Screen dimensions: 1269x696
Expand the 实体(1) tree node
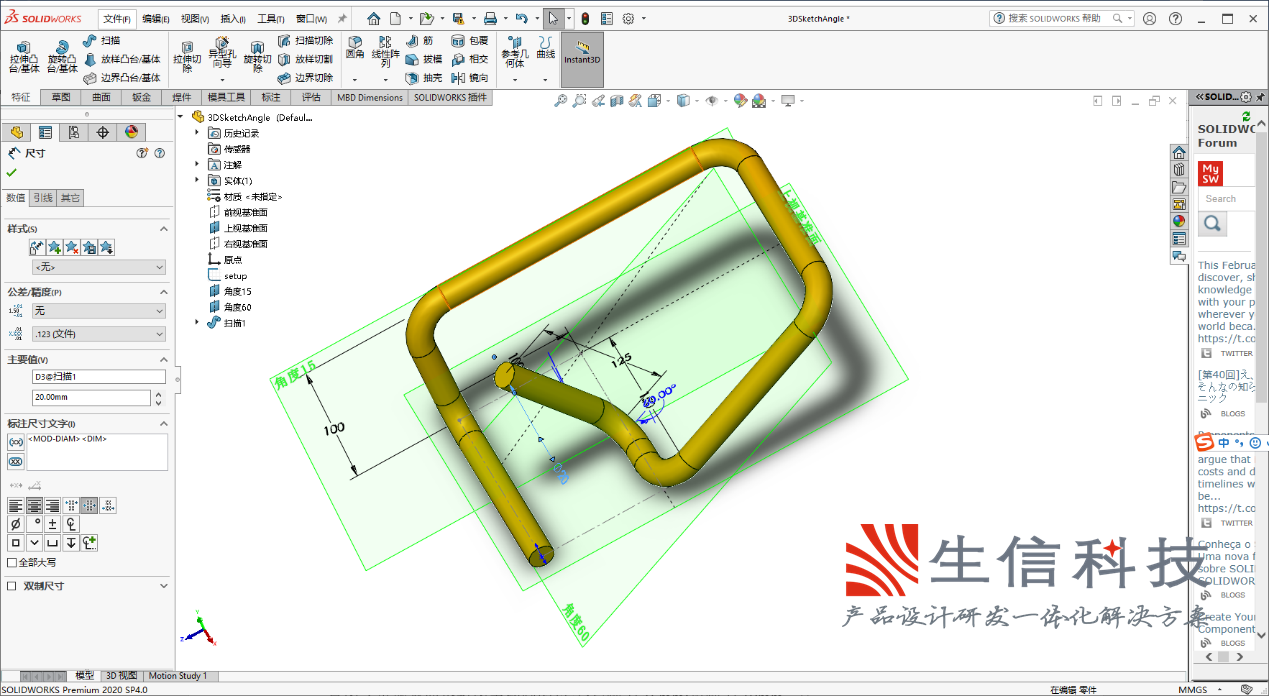[x=197, y=181]
